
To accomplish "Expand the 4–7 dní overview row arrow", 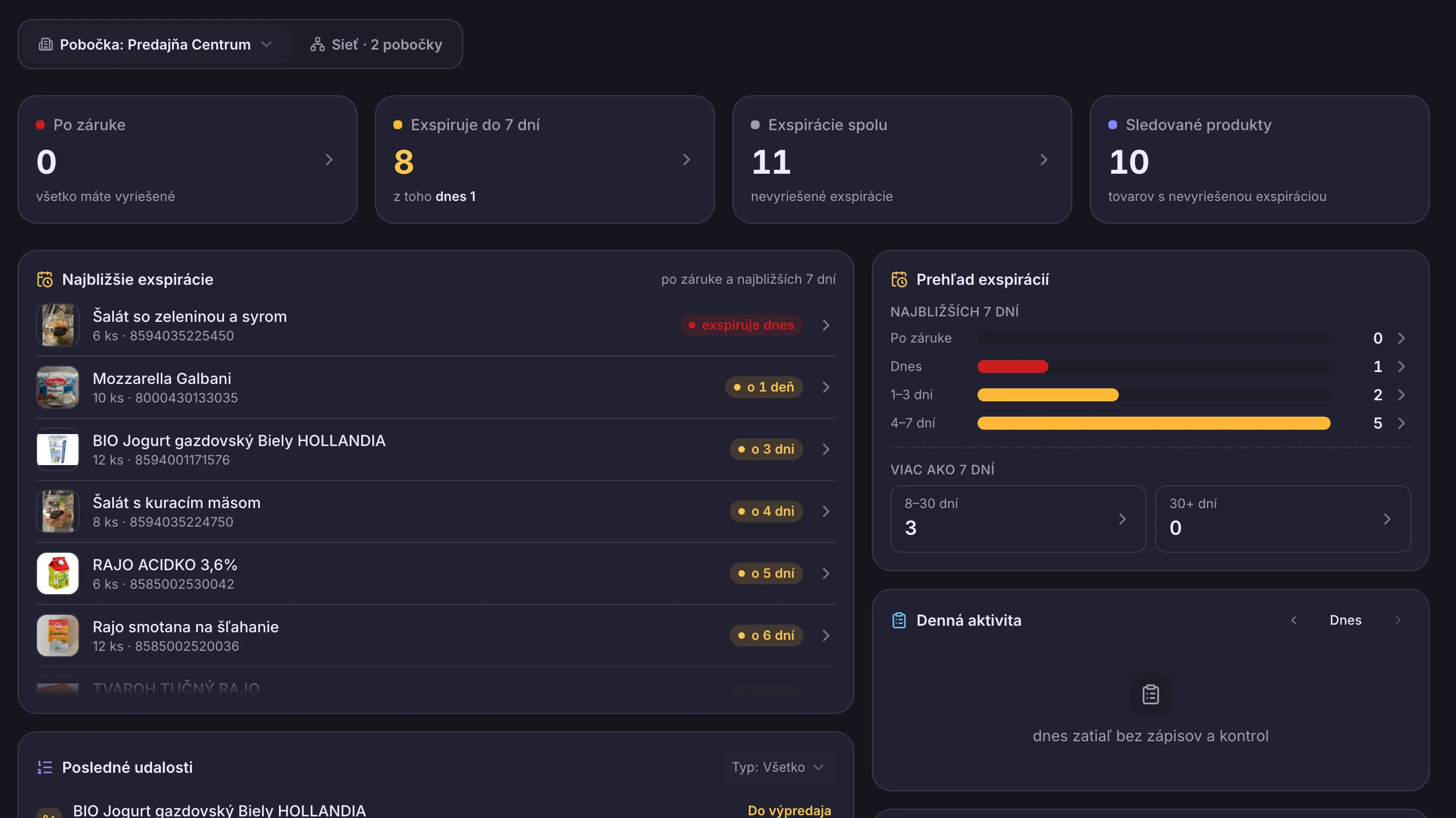I will (x=1401, y=423).
